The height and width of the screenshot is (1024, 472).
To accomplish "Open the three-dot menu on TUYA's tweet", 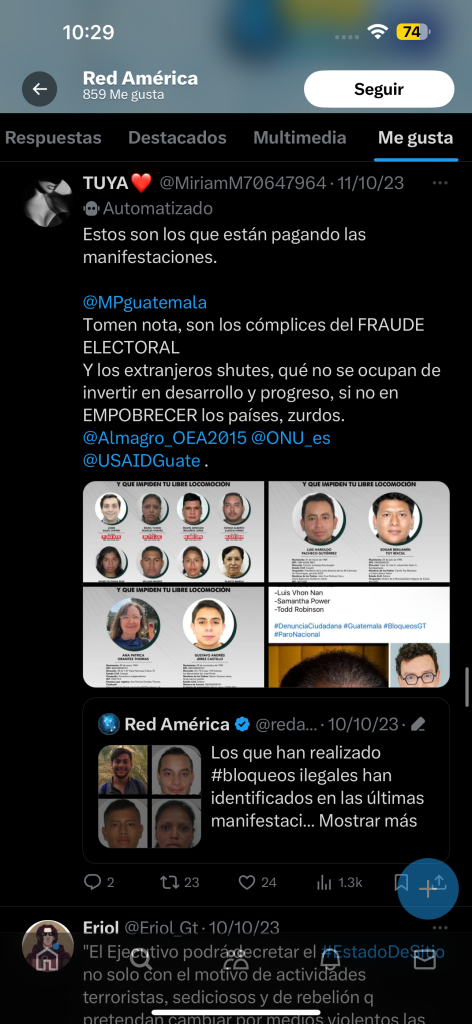I will [x=441, y=183].
